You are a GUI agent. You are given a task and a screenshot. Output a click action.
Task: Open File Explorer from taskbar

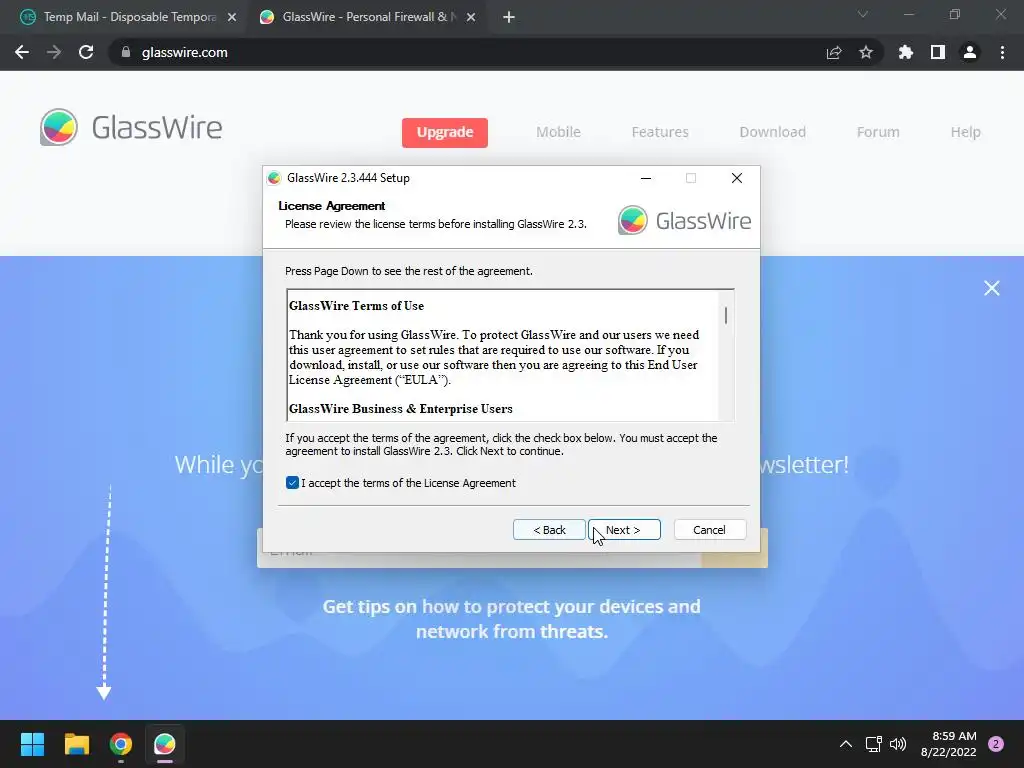(76, 744)
